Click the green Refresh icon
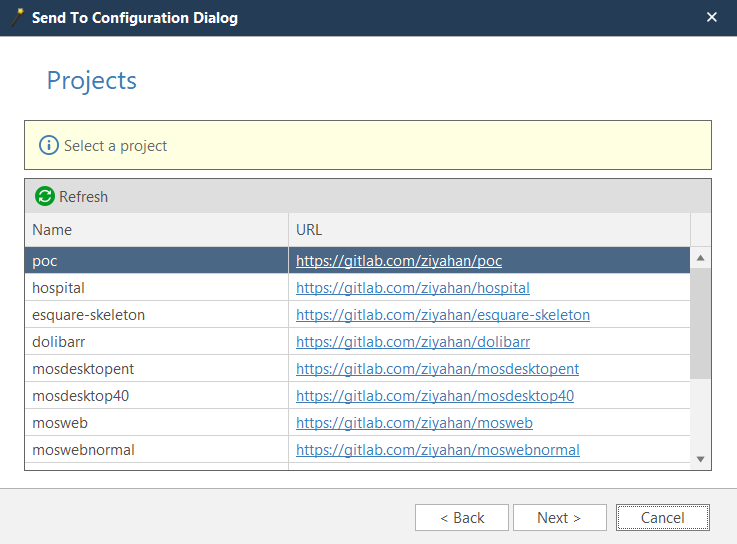The height and width of the screenshot is (544, 737). 45,197
